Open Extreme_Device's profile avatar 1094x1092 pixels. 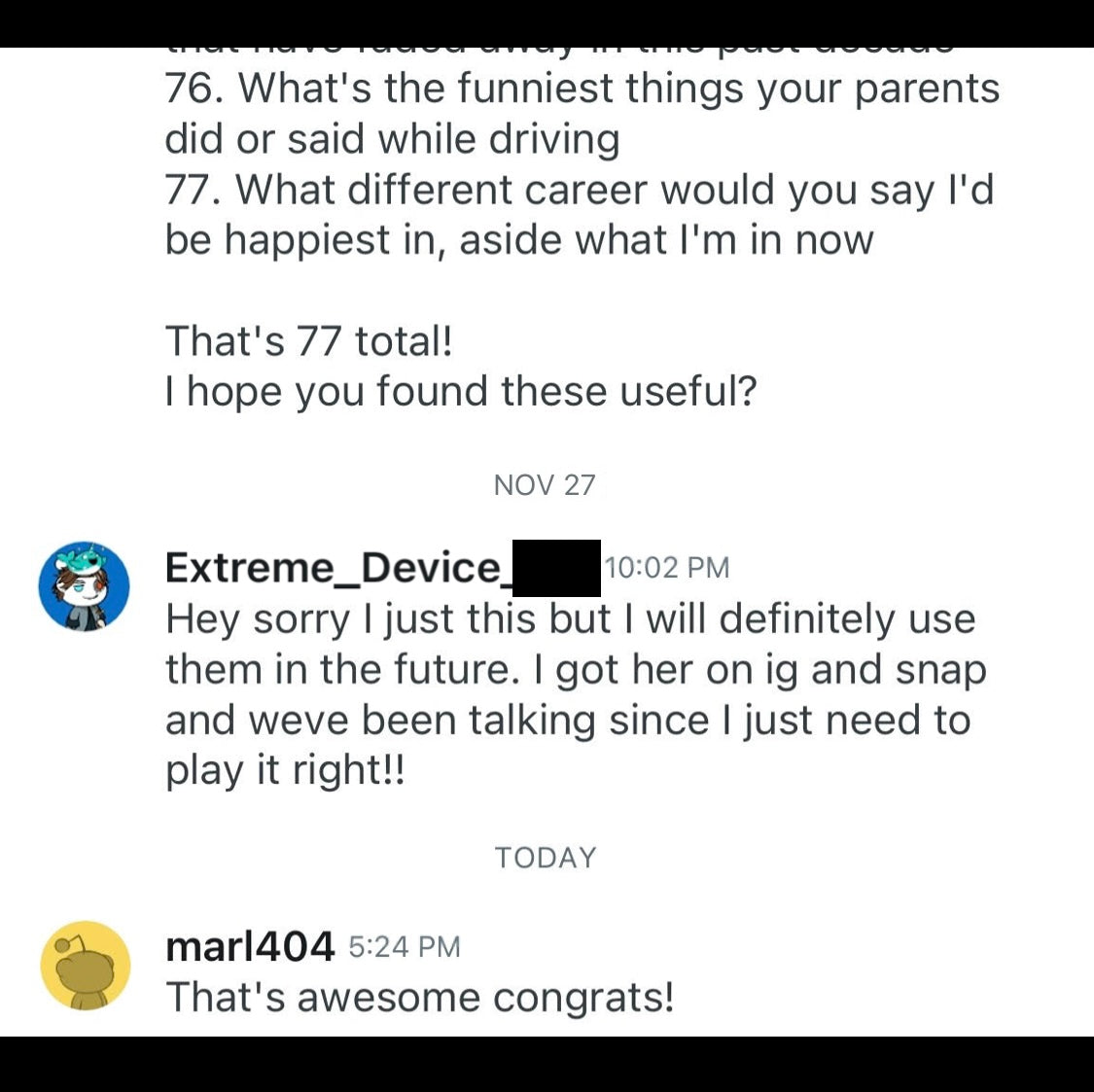tap(84, 586)
